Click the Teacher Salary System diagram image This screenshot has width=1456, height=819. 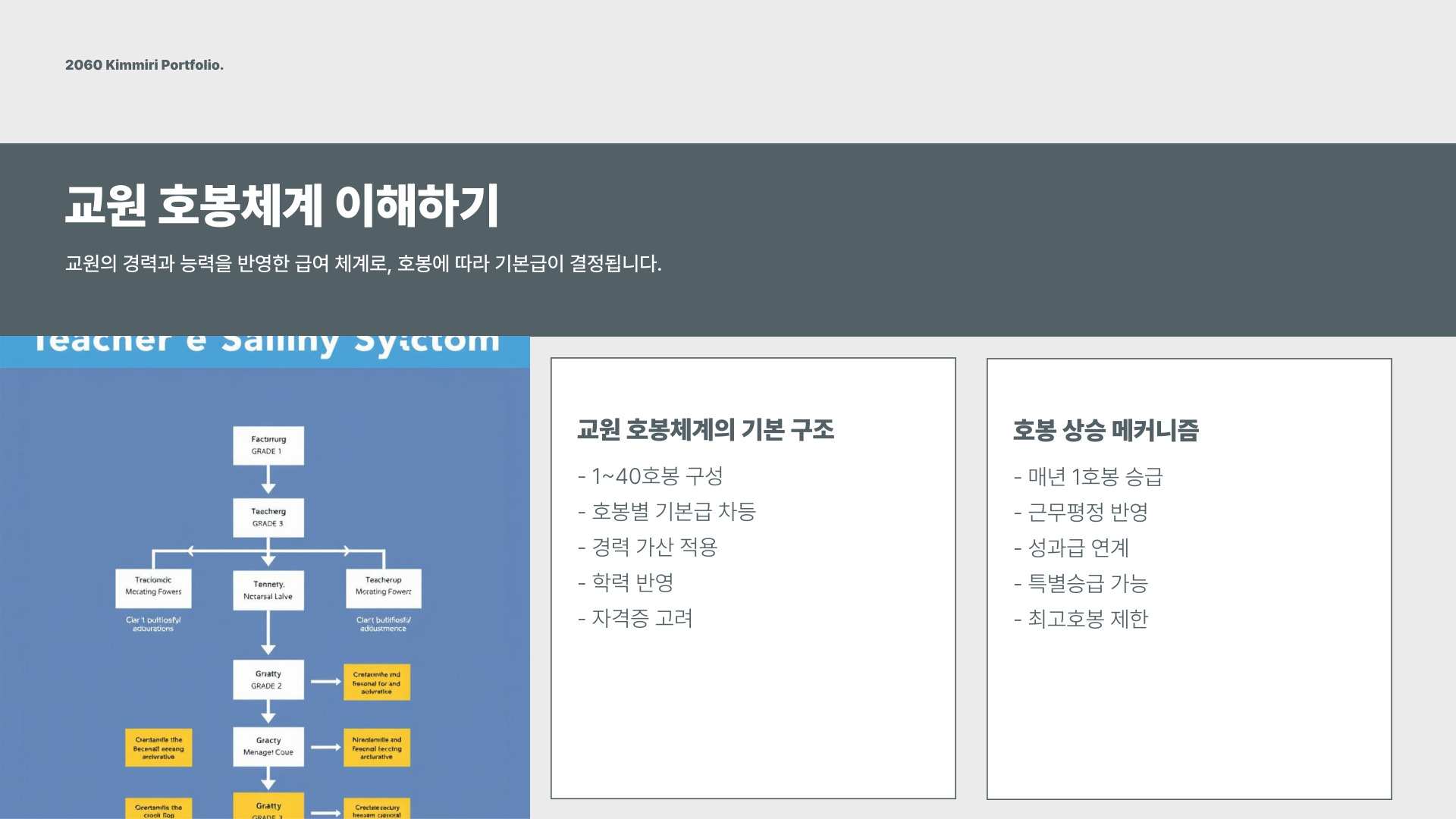point(265,576)
